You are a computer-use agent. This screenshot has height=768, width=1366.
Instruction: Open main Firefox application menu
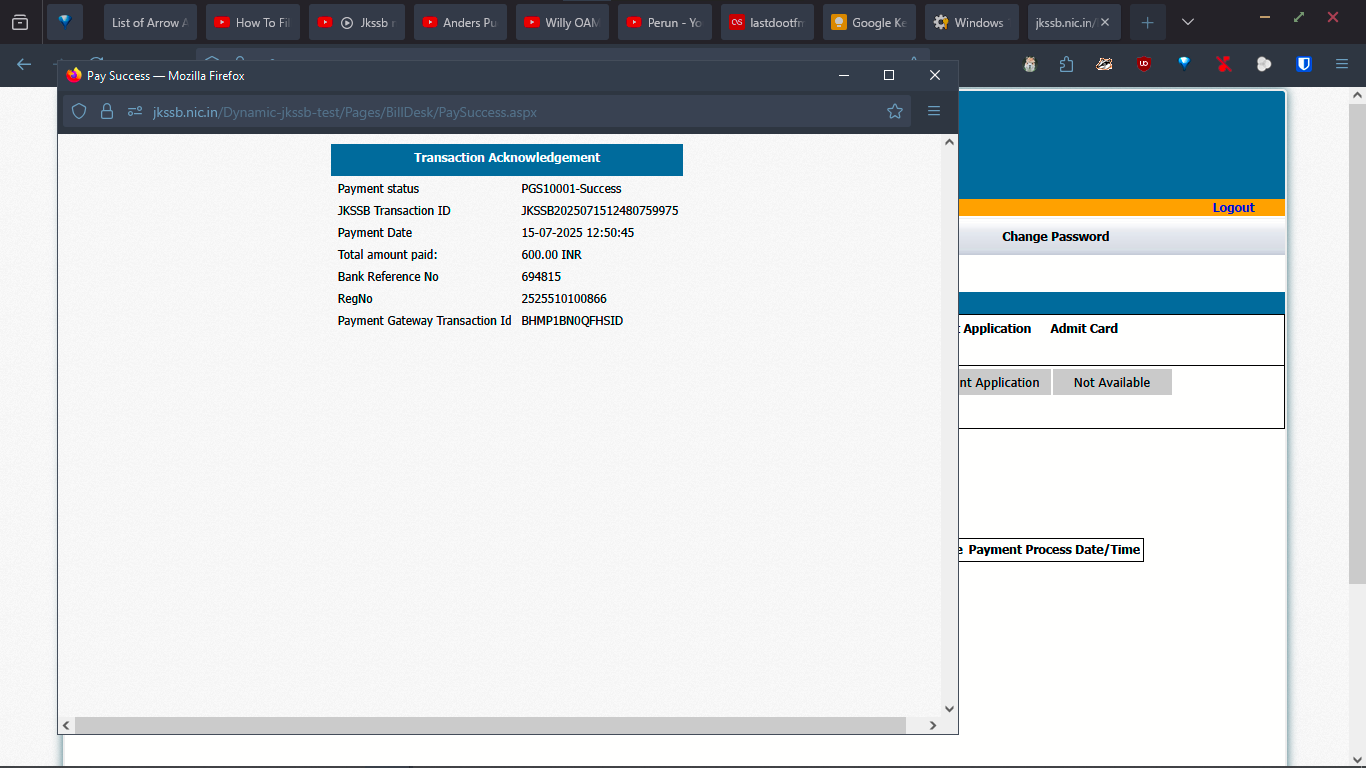(x=1342, y=64)
